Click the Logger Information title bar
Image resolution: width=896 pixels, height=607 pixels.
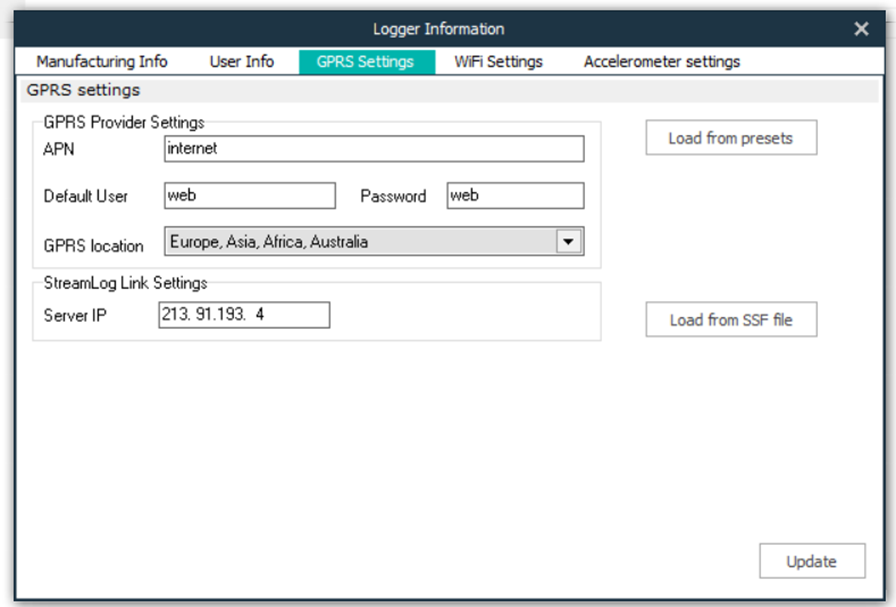(438, 29)
